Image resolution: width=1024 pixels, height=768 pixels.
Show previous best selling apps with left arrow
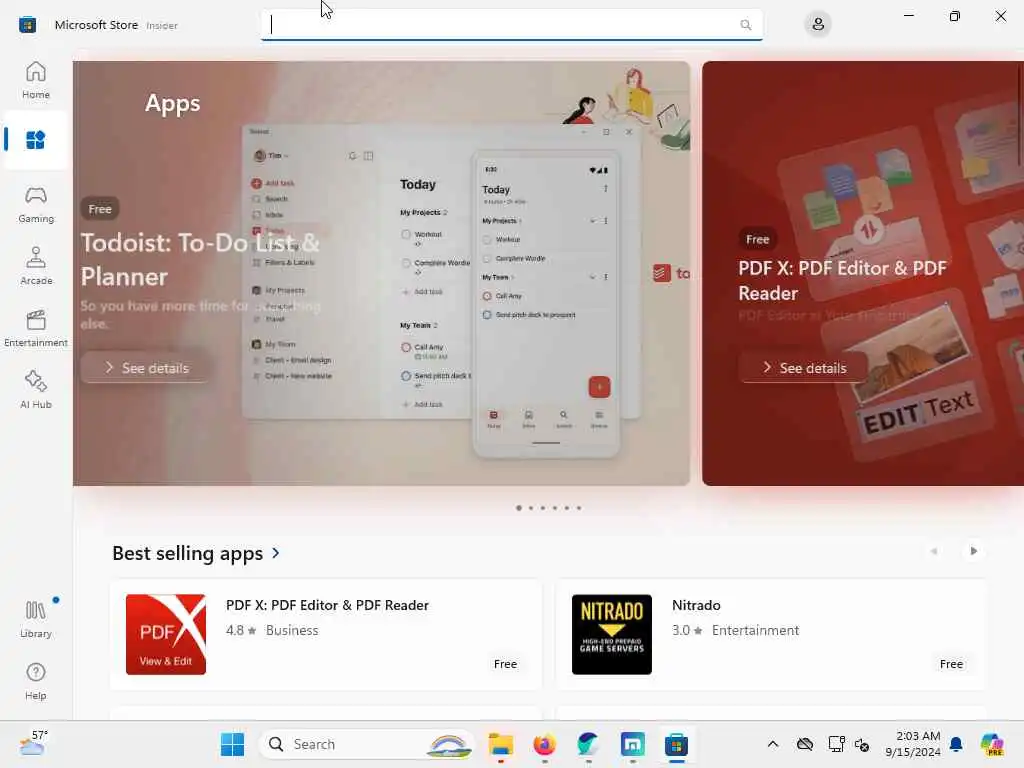tap(934, 551)
